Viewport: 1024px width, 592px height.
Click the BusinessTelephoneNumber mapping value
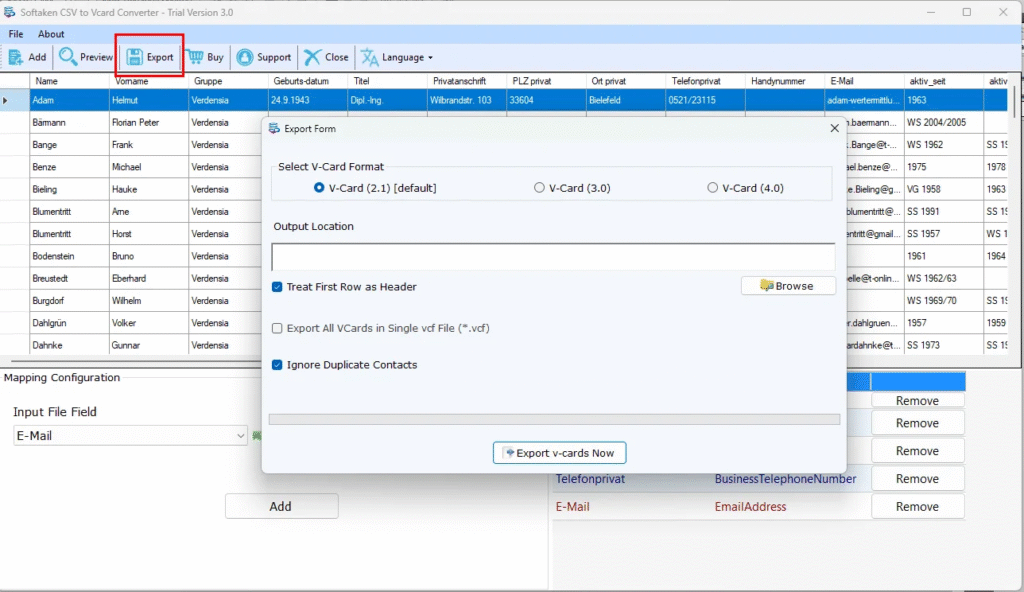(x=785, y=479)
